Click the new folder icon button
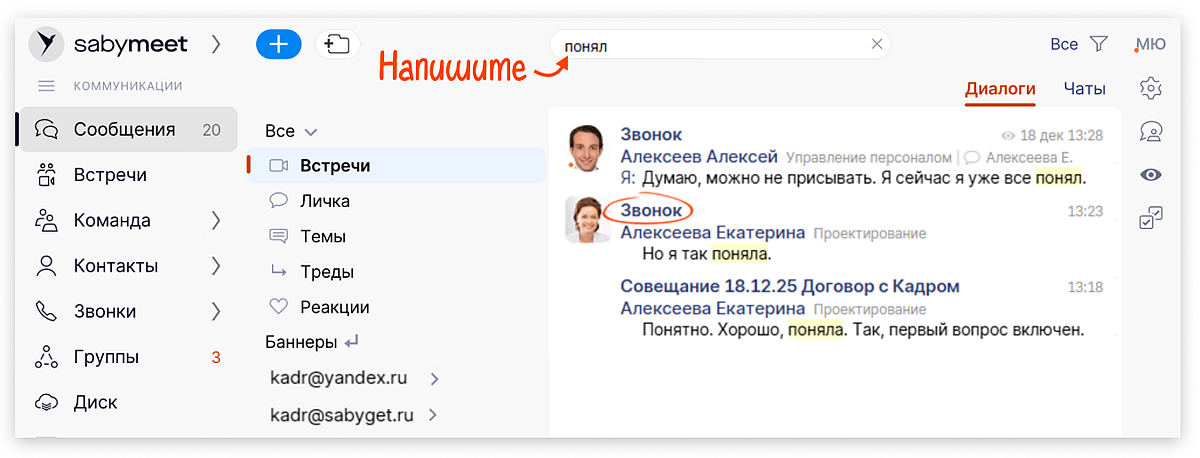1200x458 pixels. 338,44
